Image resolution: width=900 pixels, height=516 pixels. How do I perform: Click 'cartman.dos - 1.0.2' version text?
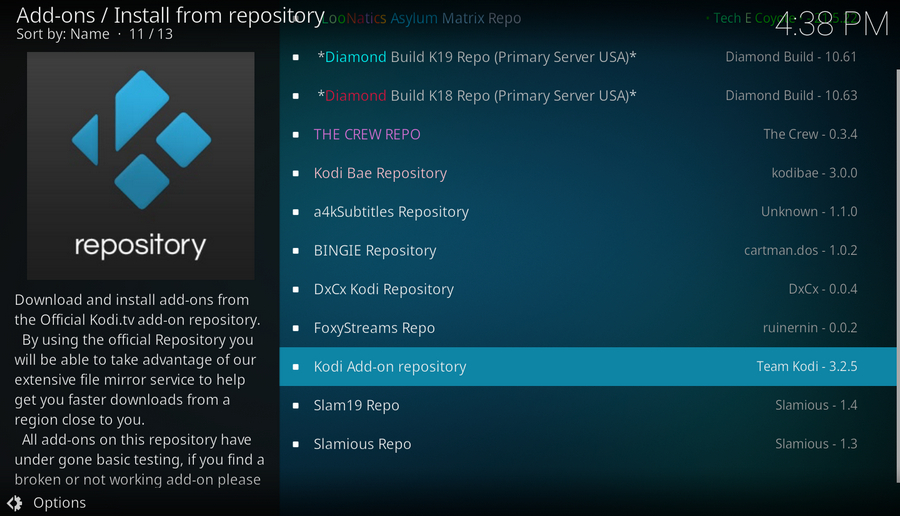(x=800, y=250)
